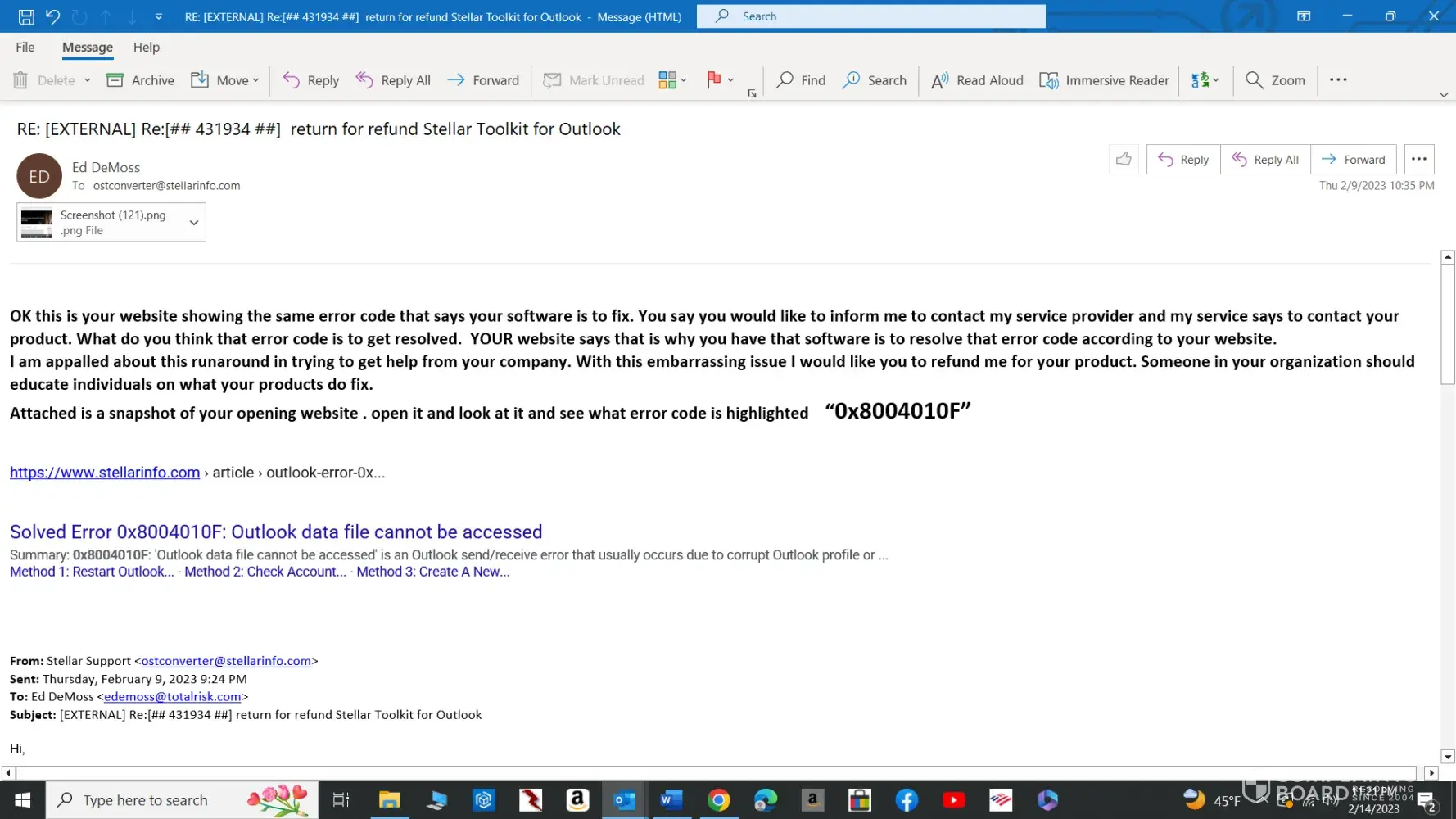Click Reply All in the ribbon toolbar
Screen dimensions: 1456x819
click(393, 80)
